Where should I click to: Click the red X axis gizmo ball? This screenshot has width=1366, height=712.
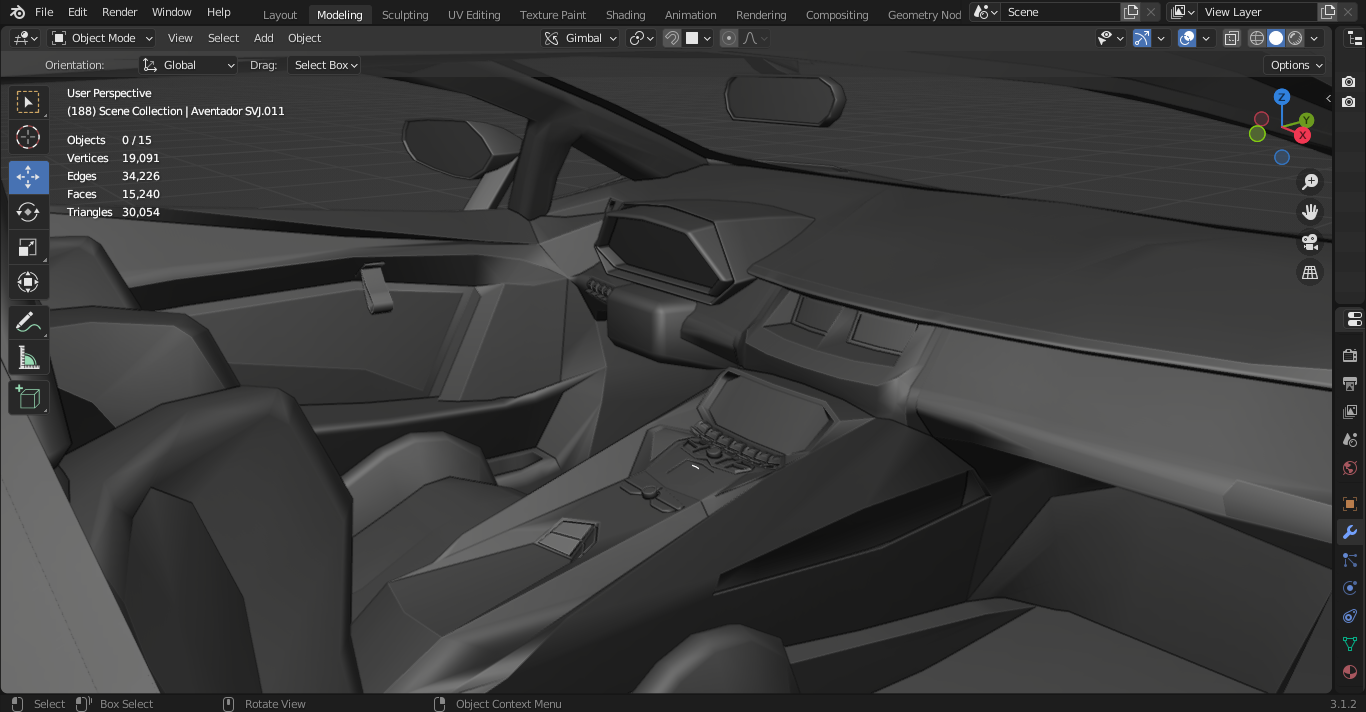point(1302,135)
